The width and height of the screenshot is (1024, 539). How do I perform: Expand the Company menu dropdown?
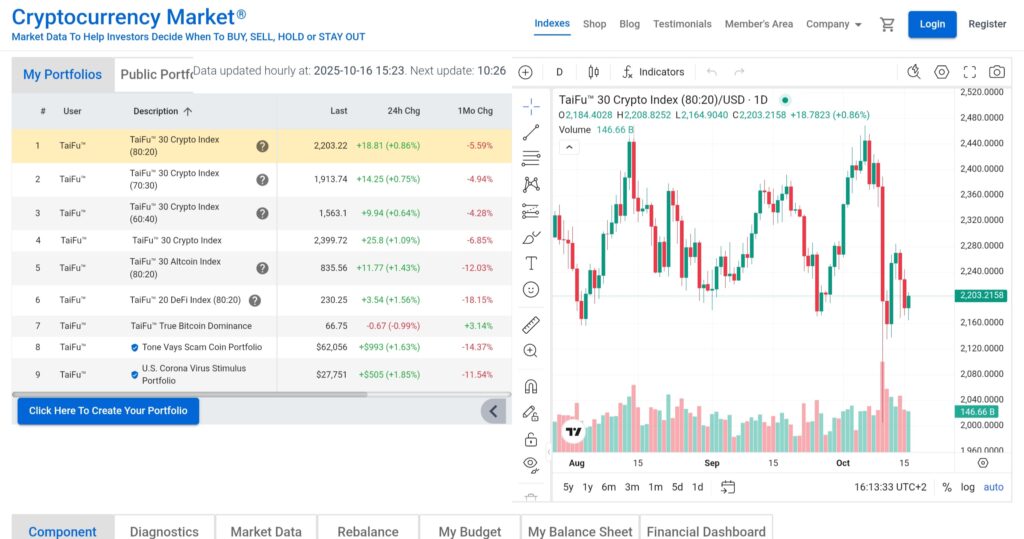[834, 24]
